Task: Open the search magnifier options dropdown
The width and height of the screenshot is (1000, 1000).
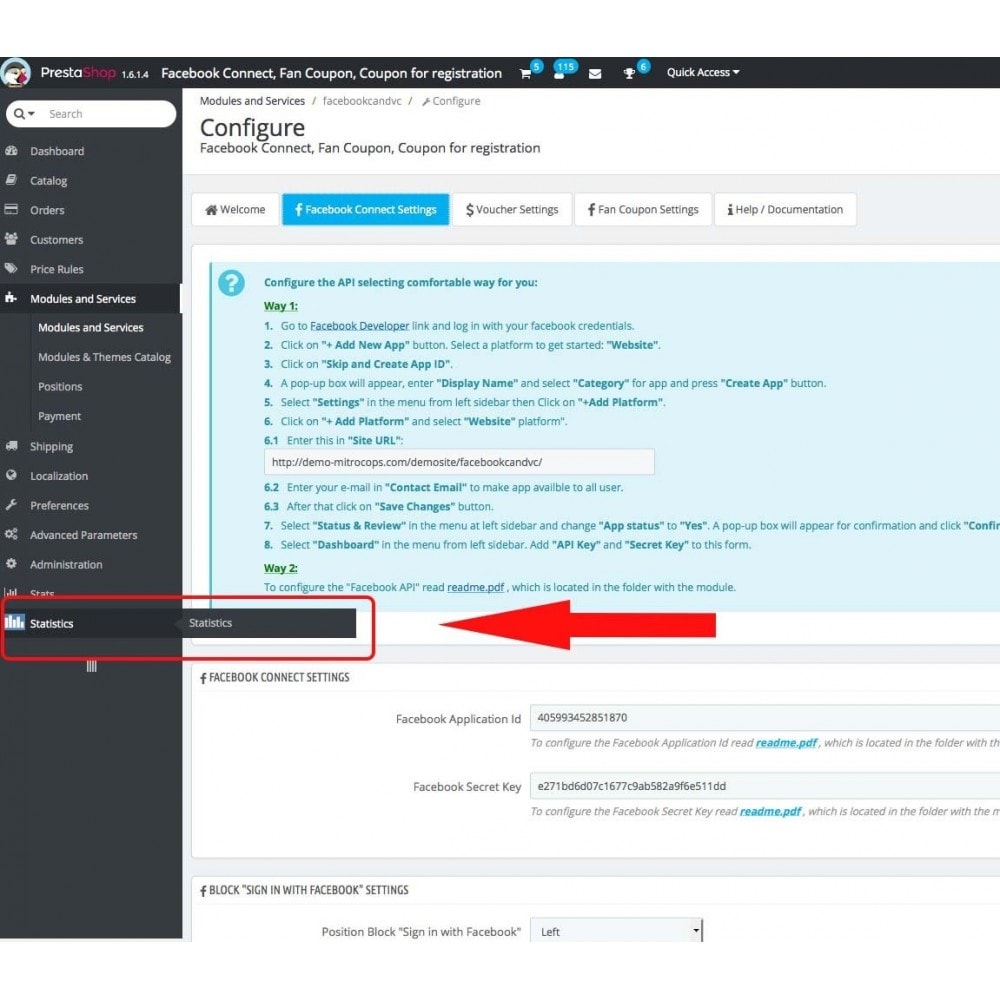Action: (24, 114)
